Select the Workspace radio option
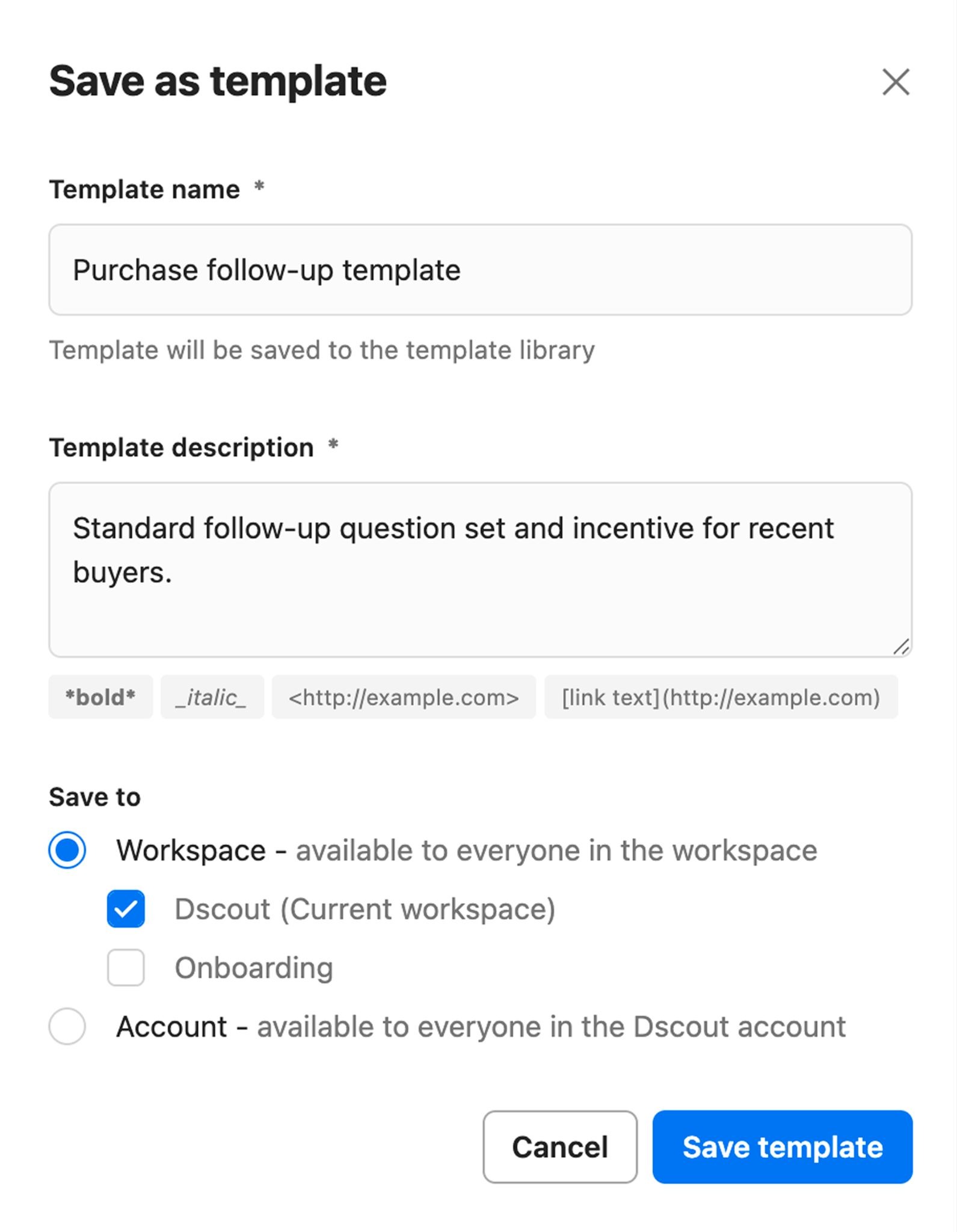This screenshot has width=957, height=1232. [67, 850]
